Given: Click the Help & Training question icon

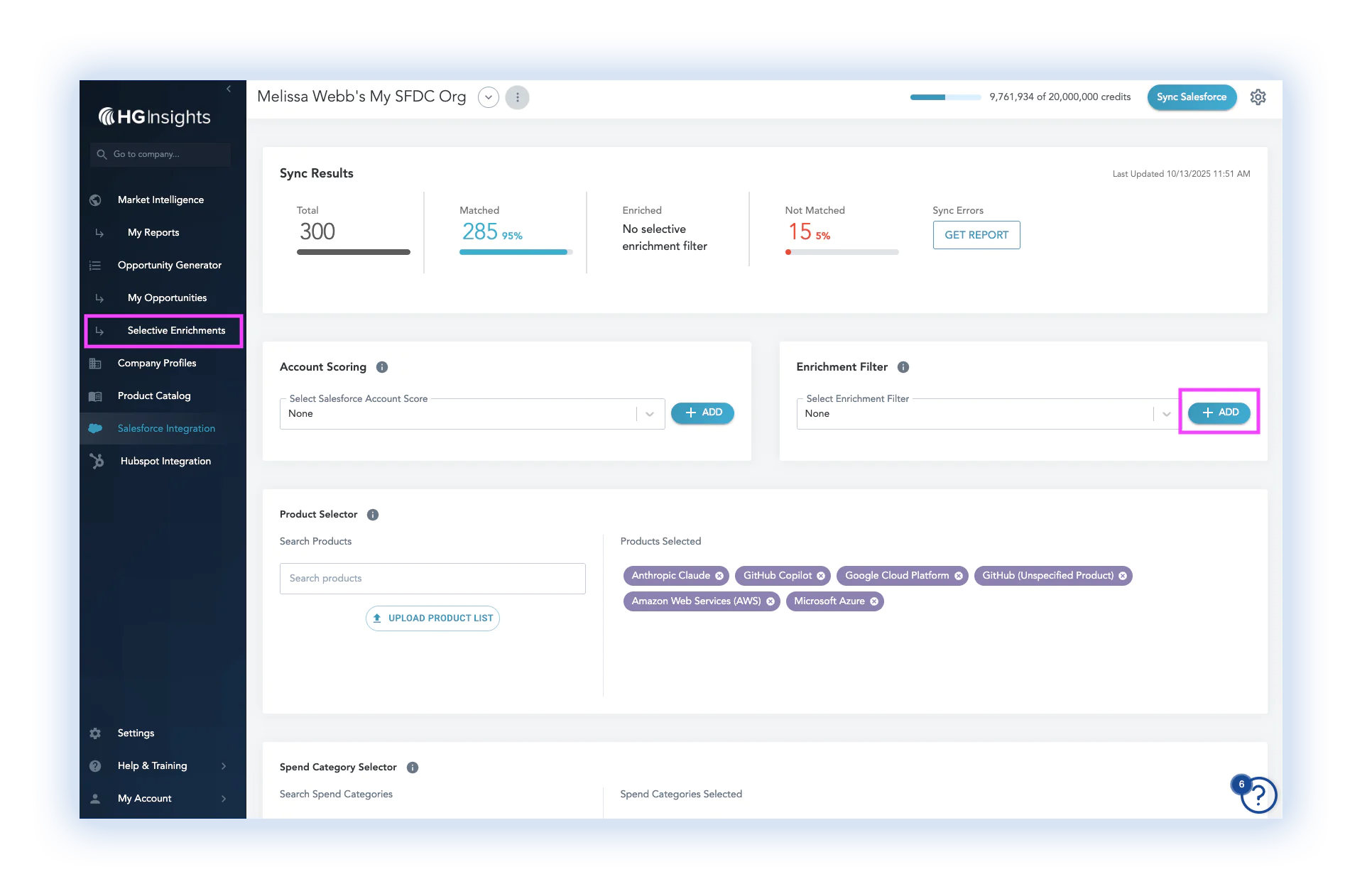Looking at the screenshot, I should (95, 766).
